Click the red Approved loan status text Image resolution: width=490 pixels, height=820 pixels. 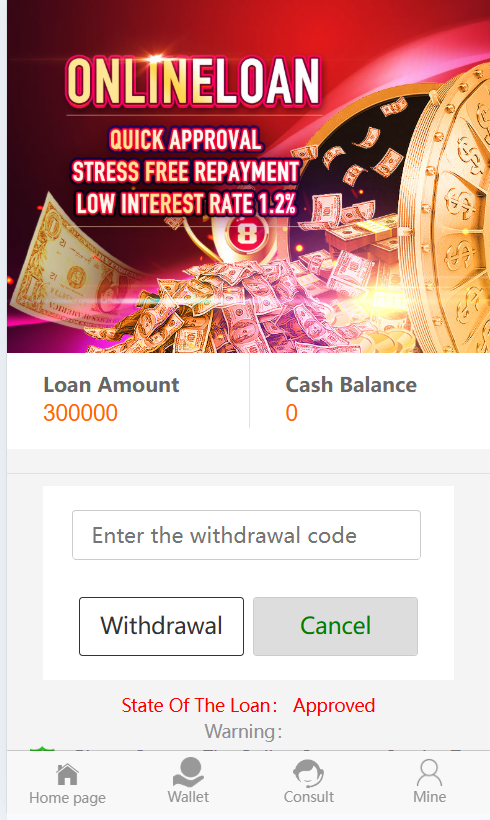click(334, 705)
